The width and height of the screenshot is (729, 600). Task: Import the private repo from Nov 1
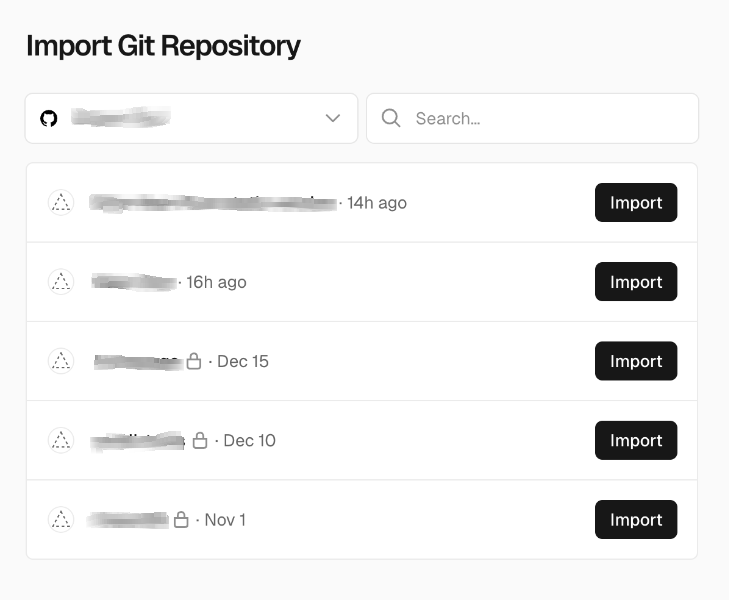pyautogui.click(x=636, y=519)
